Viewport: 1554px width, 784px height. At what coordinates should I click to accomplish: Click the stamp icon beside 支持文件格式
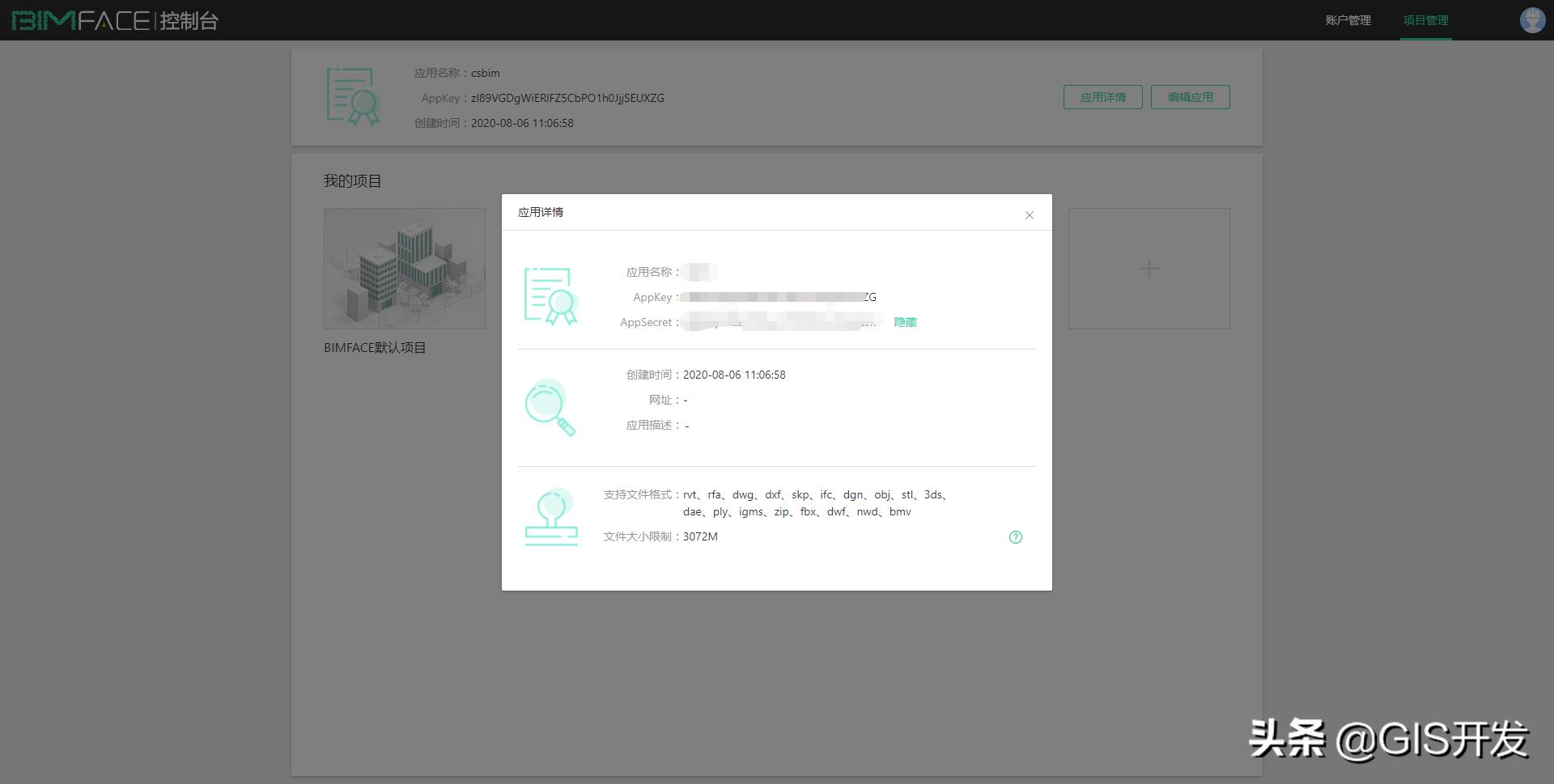(x=553, y=515)
